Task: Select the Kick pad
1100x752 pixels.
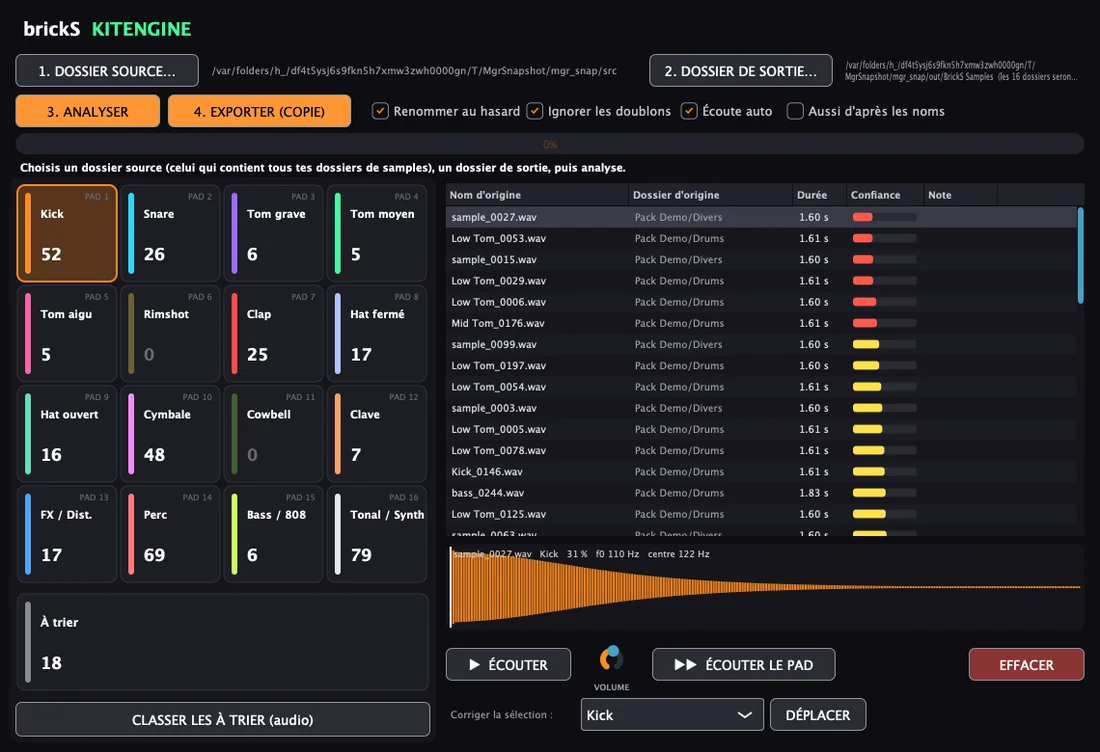Action: coord(67,234)
